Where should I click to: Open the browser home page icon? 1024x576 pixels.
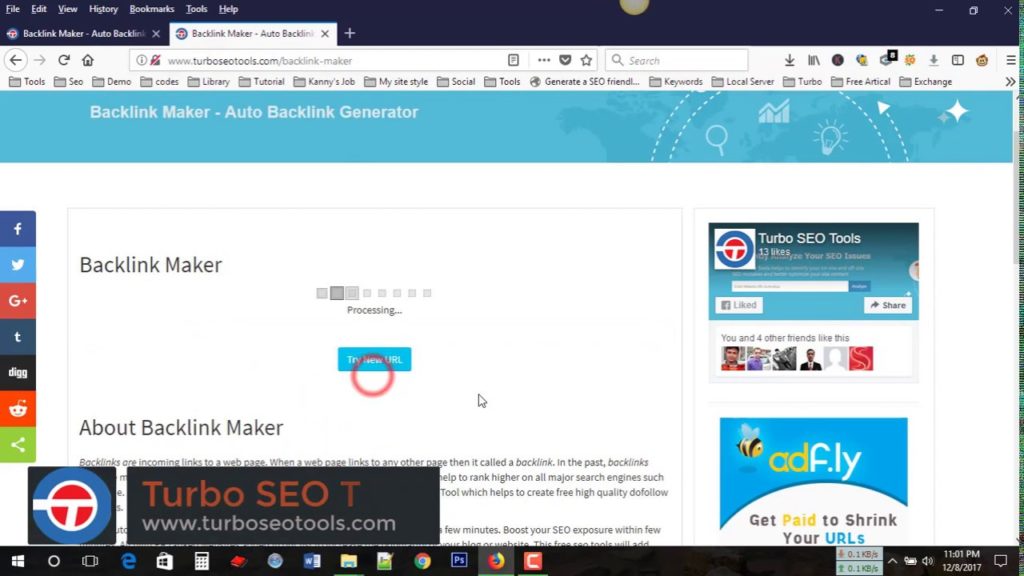coord(88,60)
